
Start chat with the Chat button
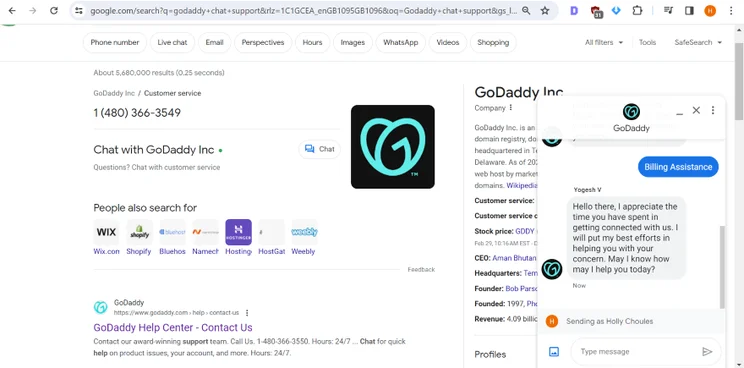point(319,149)
